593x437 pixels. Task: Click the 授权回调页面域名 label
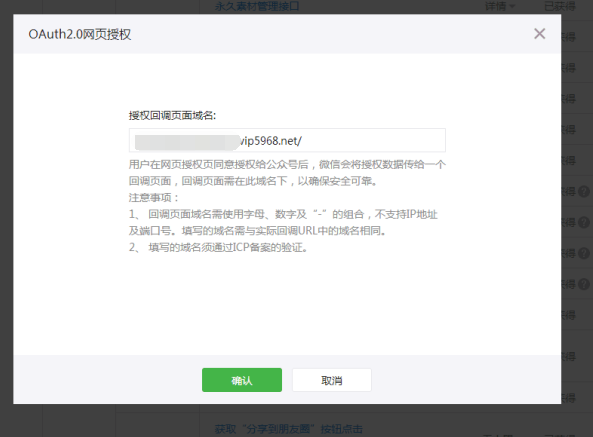[x=172, y=115]
